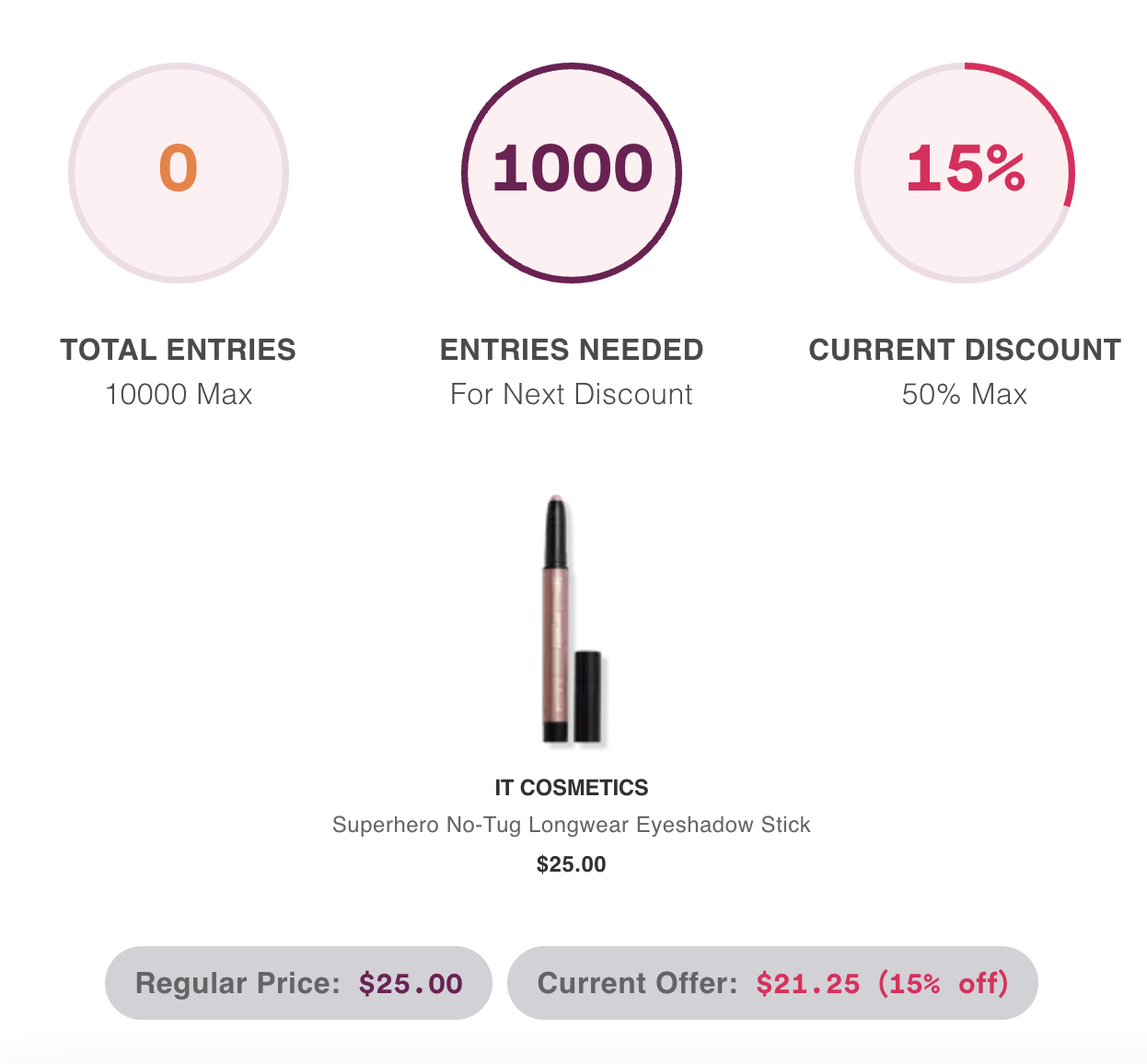
Task: Click the Total Entries circle showing 0
Action: point(179,173)
